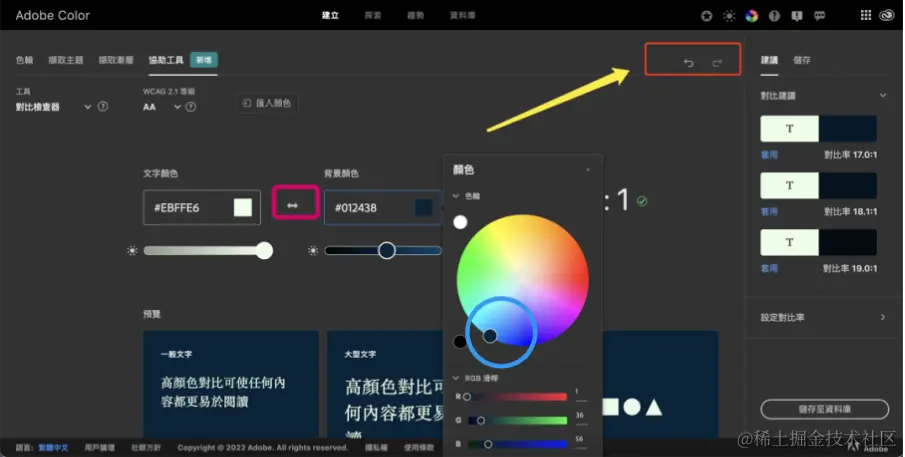Swap text and background colors

point(293,205)
